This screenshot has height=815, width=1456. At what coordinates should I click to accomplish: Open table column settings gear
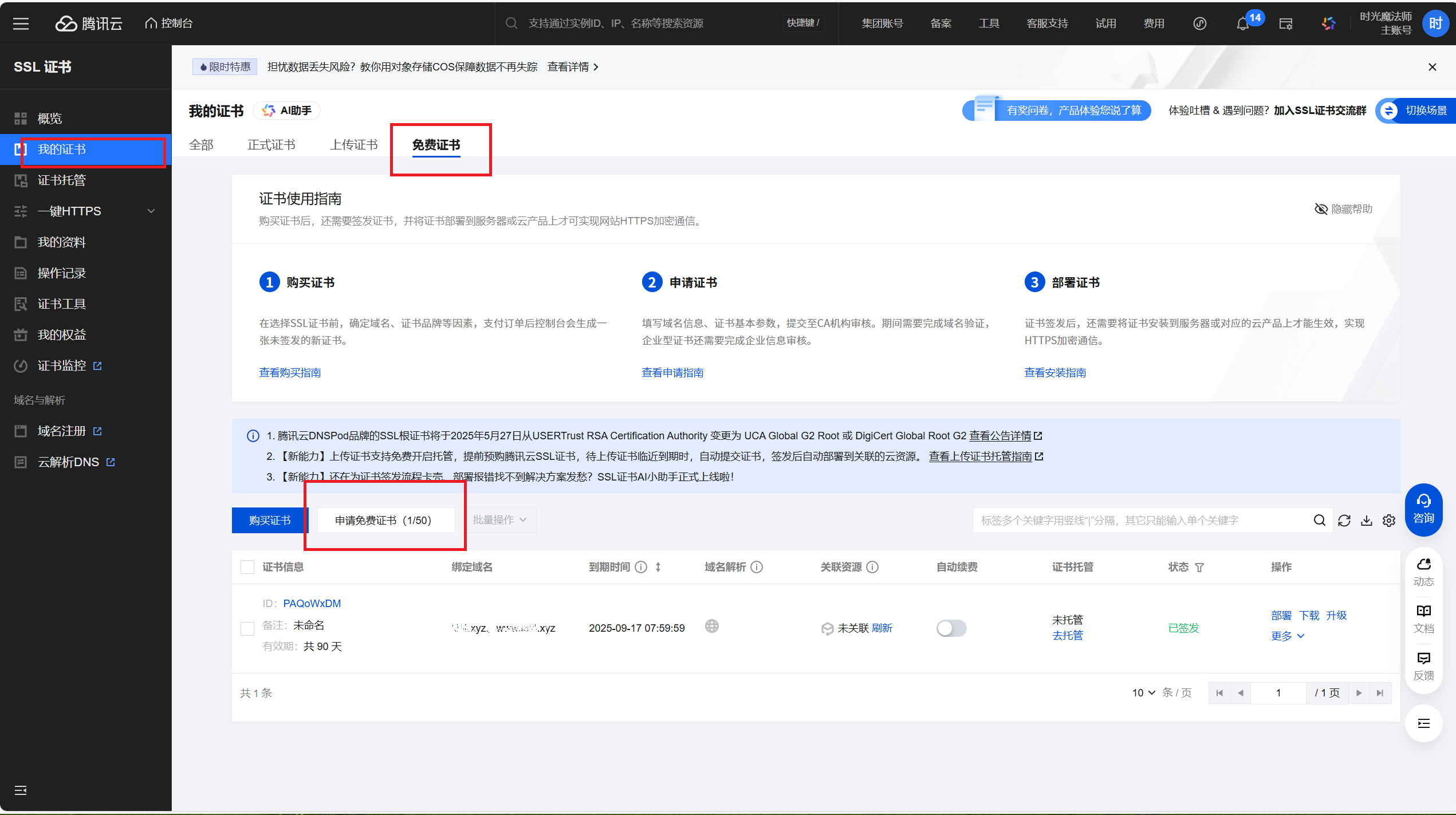coord(1389,520)
